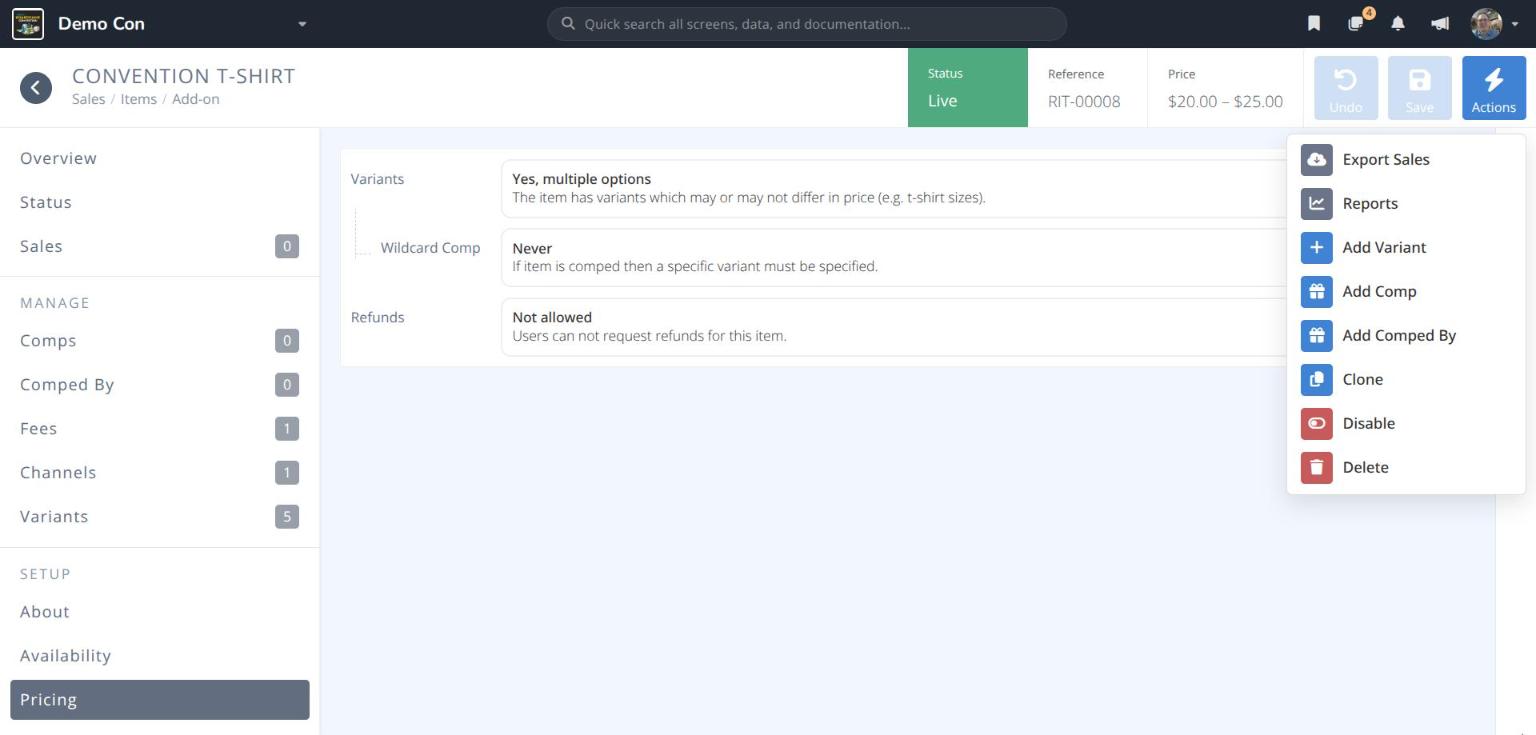Click the Add Comp gift icon
The height and width of the screenshot is (735, 1536).
click(x=1317, y=291)
